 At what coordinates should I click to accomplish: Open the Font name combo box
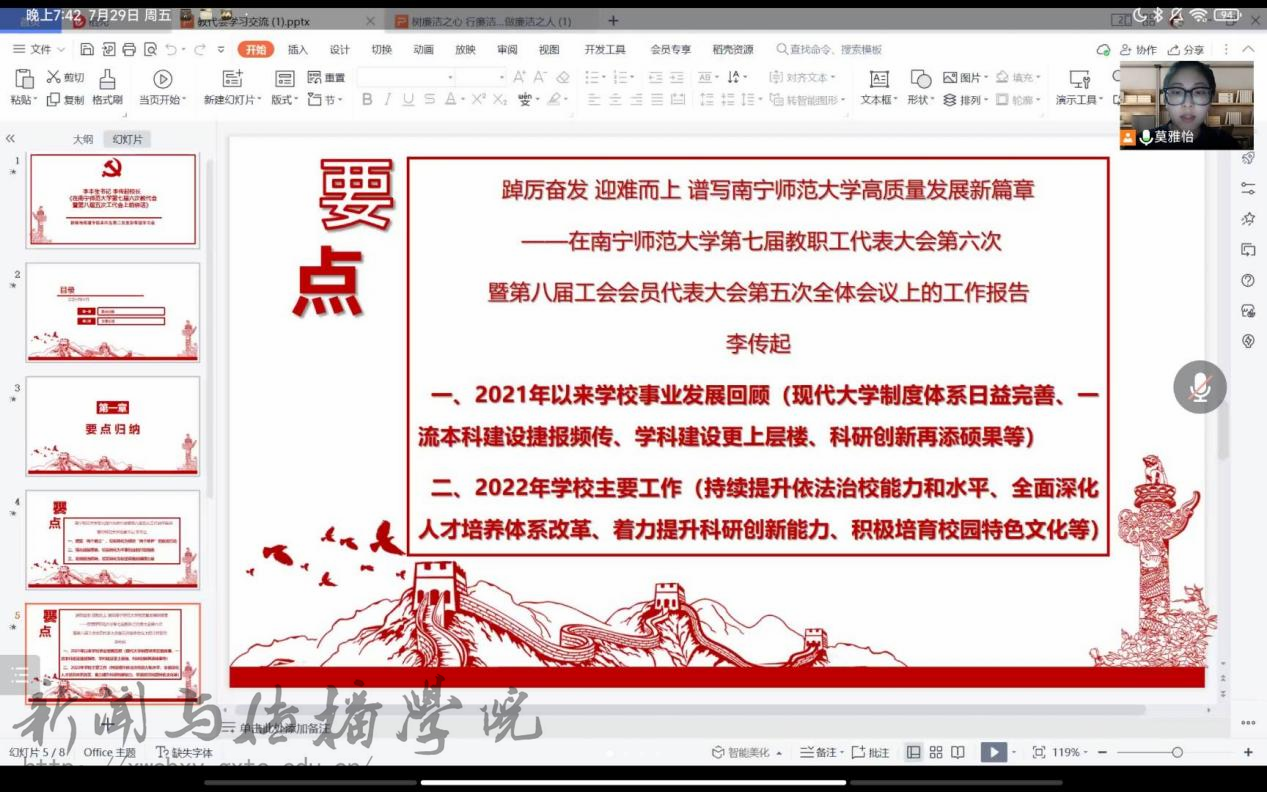(407, 77)
